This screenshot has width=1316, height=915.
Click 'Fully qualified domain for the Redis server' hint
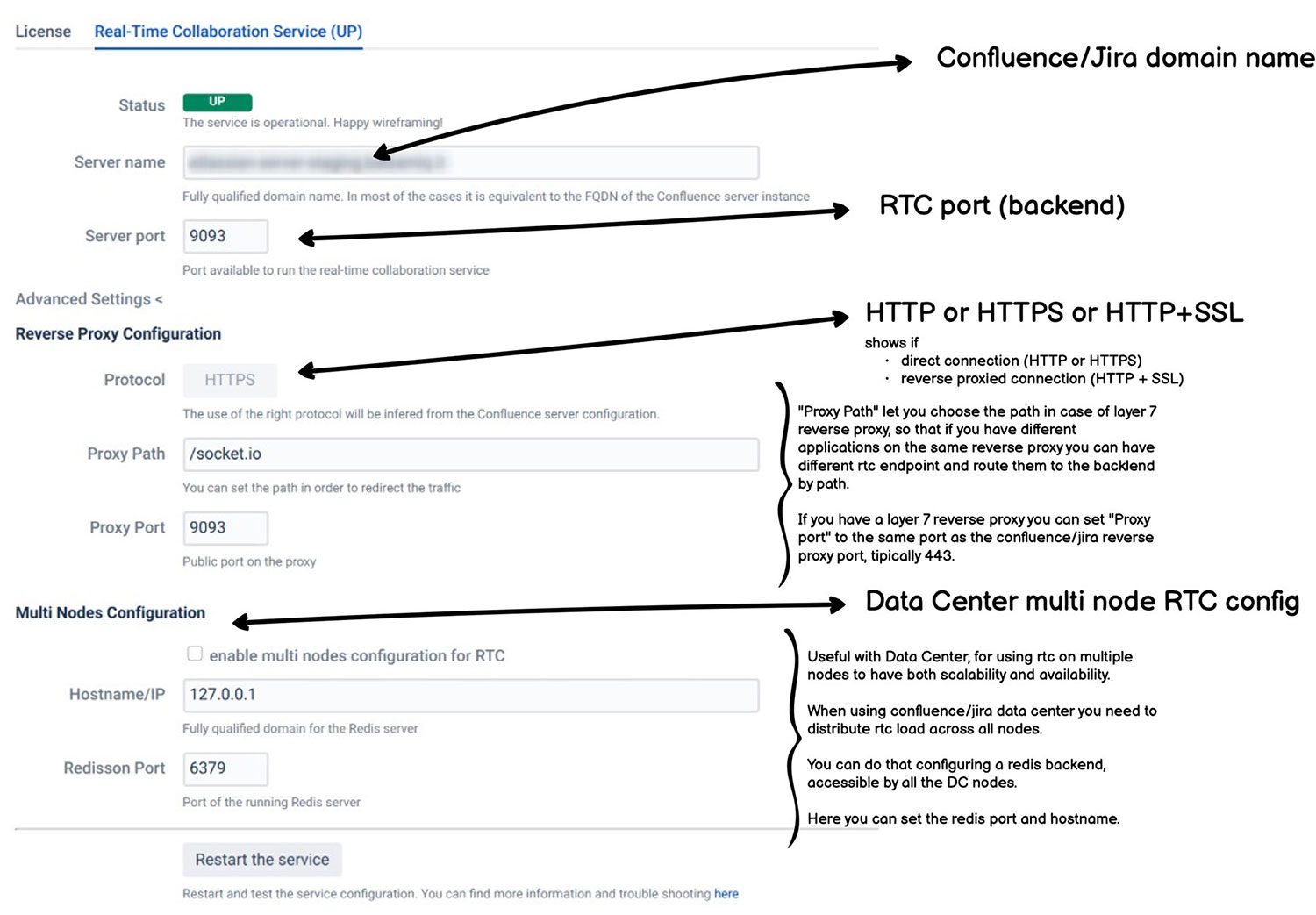click(300, 728)
